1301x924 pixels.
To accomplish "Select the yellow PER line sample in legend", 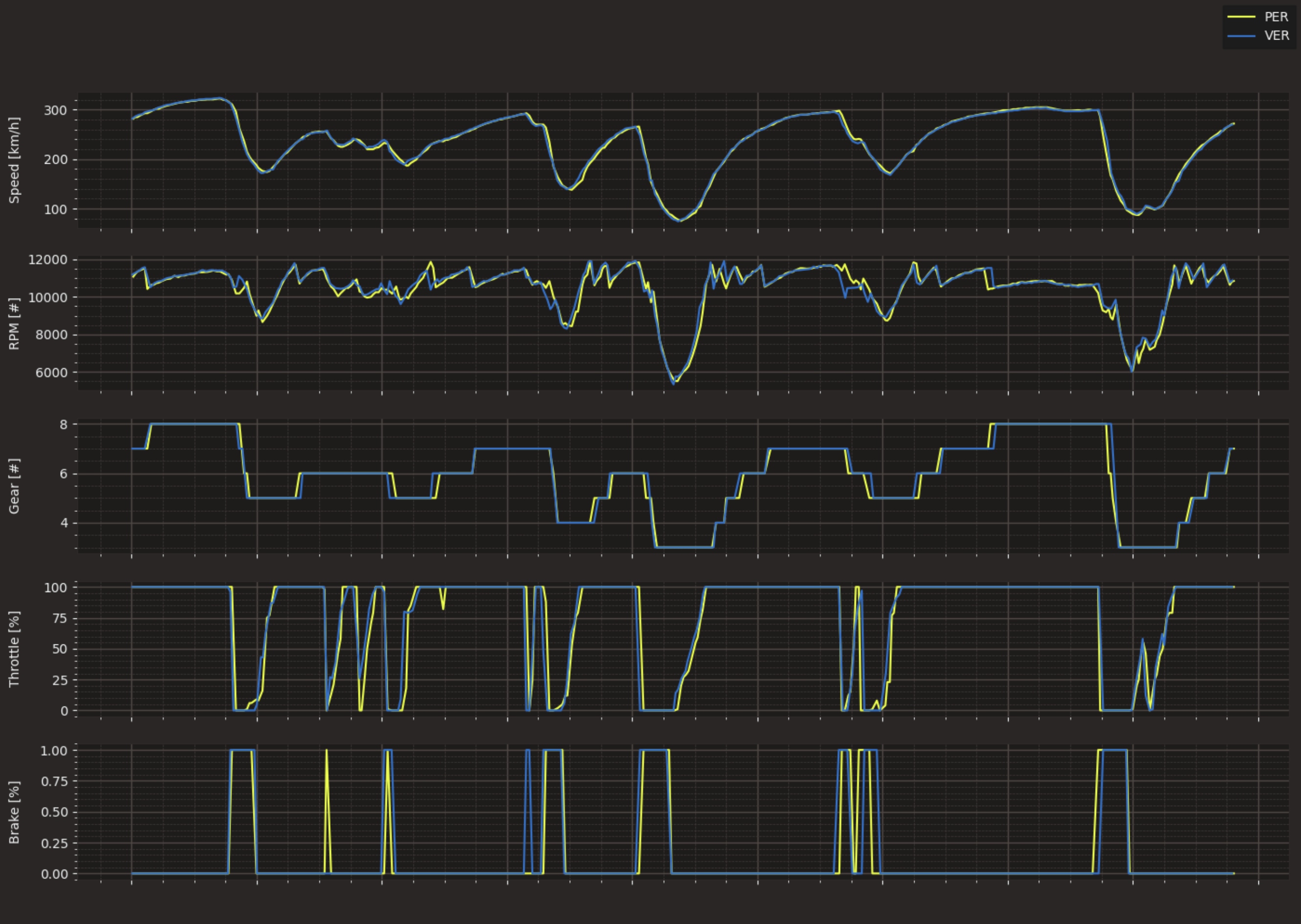I will tap(1241, 17).
